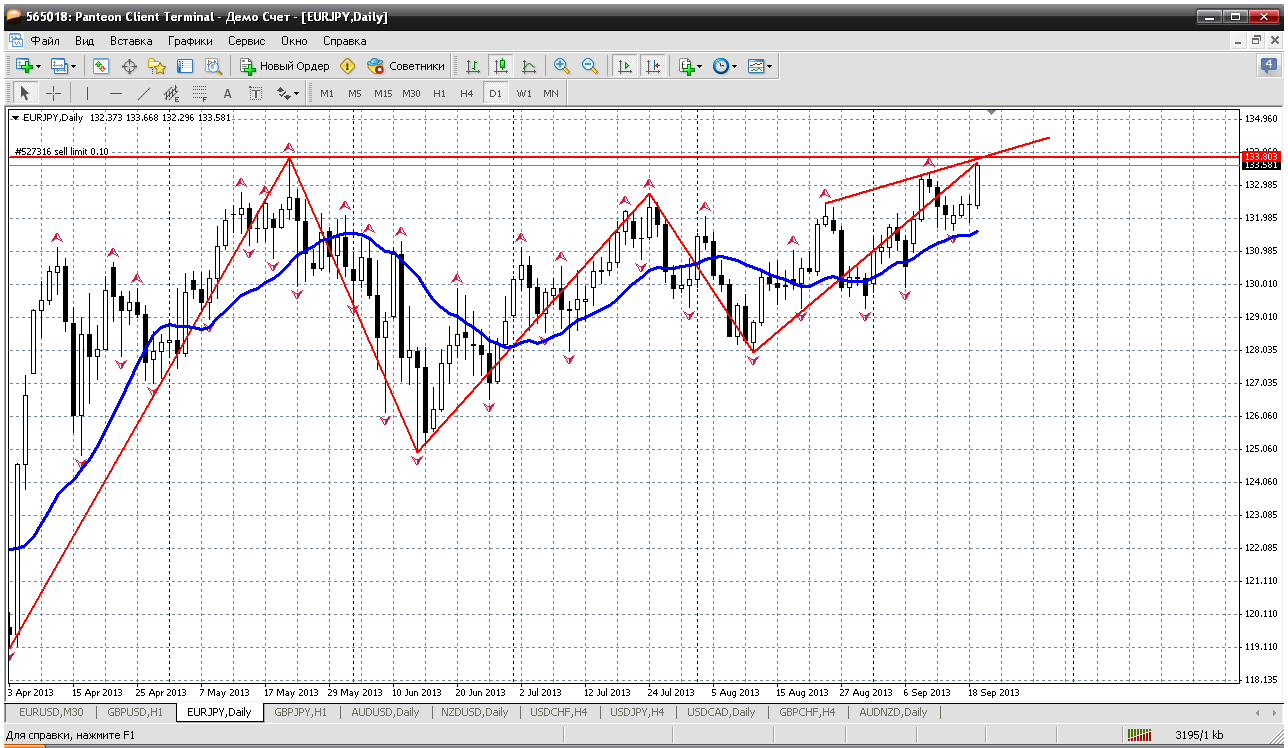Open the Графики menu

point(190,41)
